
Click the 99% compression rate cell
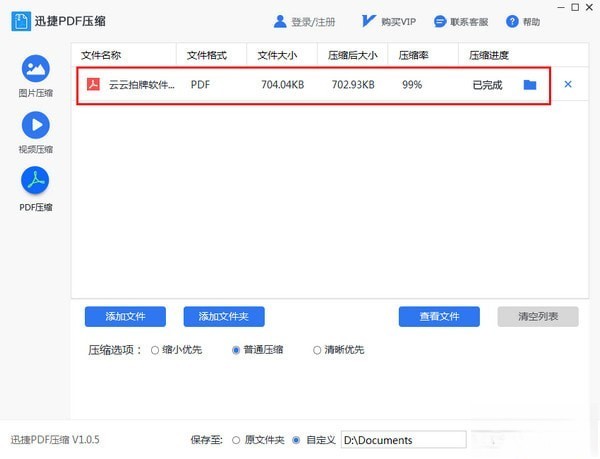(x=412, y=85)
